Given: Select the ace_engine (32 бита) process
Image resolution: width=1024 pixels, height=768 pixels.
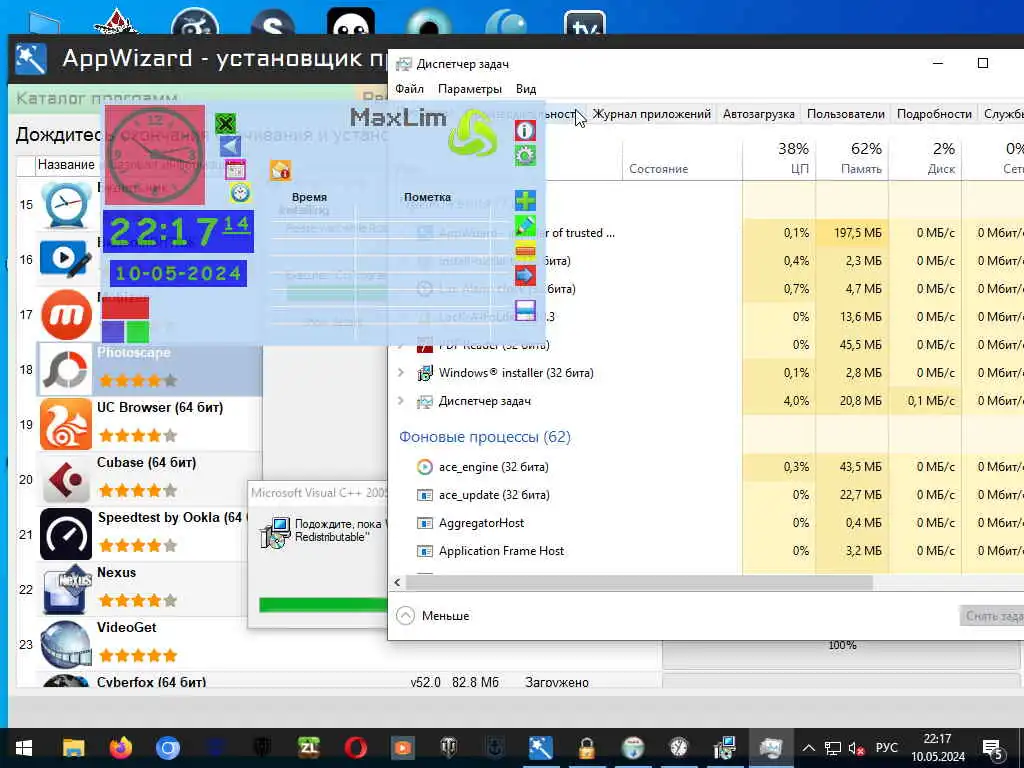Looking at the screenshot, I should point(493,467).
